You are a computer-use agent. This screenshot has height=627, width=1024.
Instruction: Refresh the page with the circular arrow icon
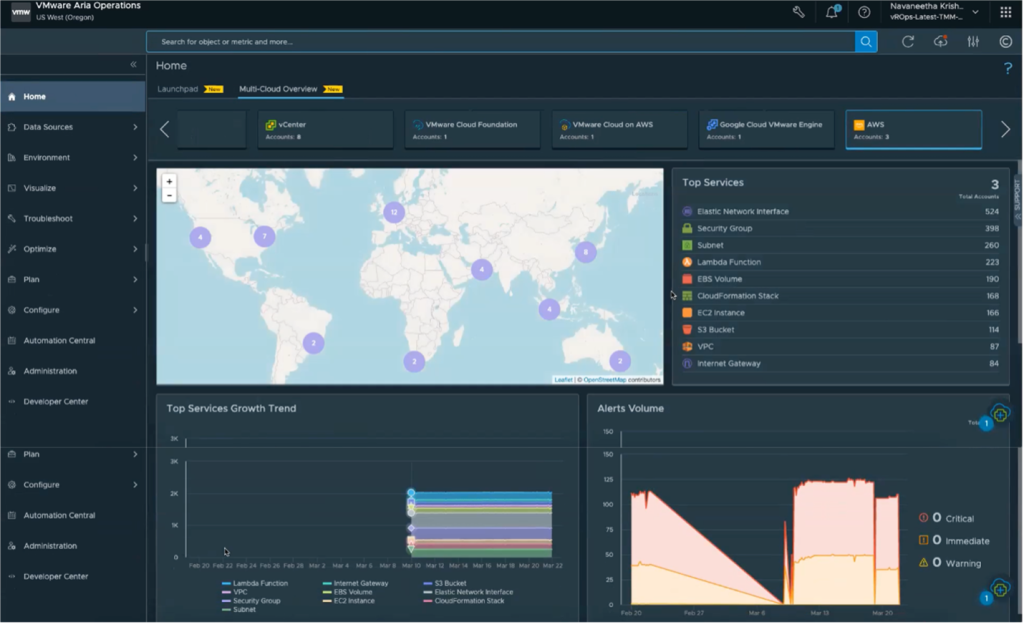pos(908,42)
